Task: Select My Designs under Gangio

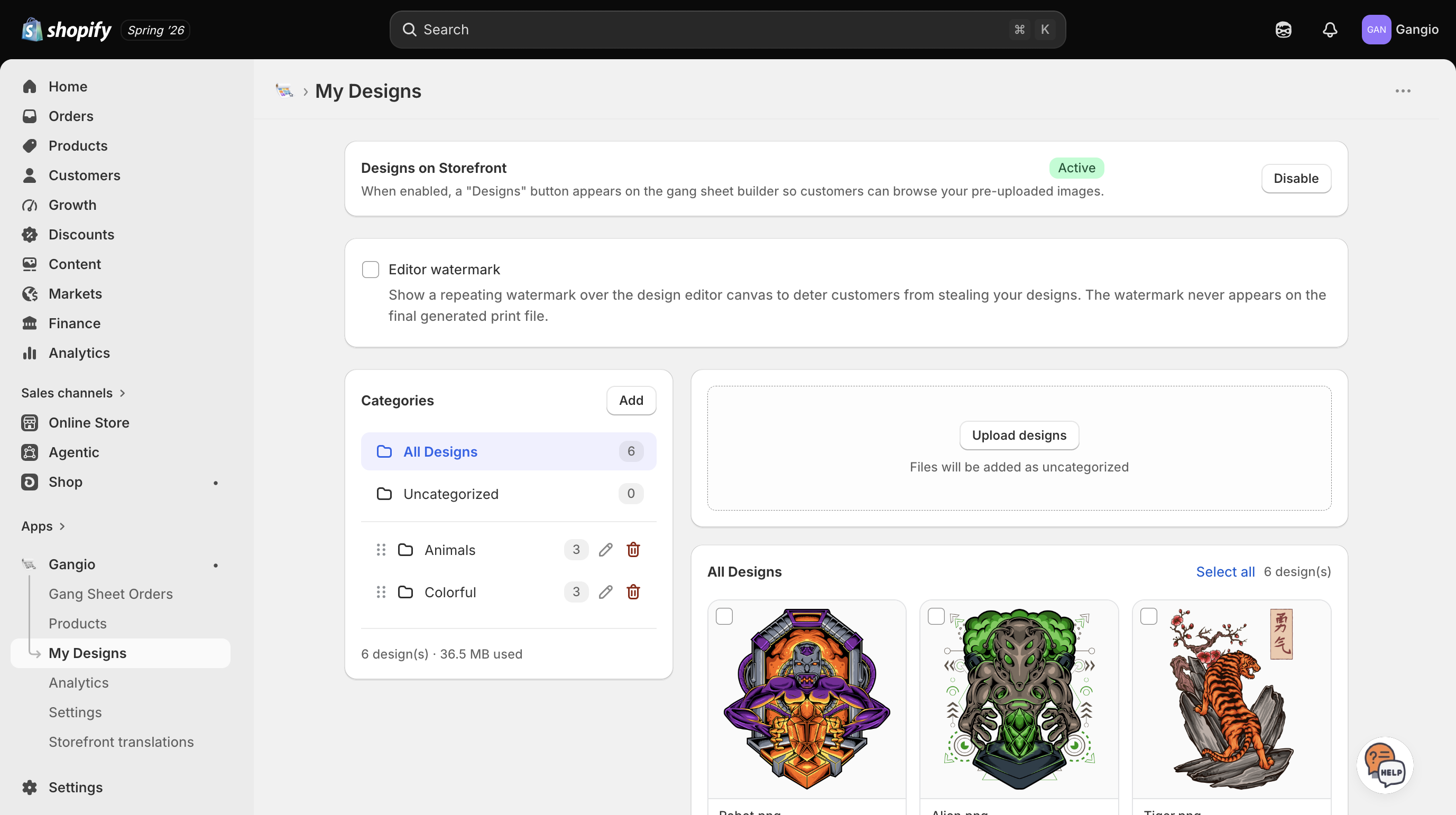Action: tap(121, 653)
